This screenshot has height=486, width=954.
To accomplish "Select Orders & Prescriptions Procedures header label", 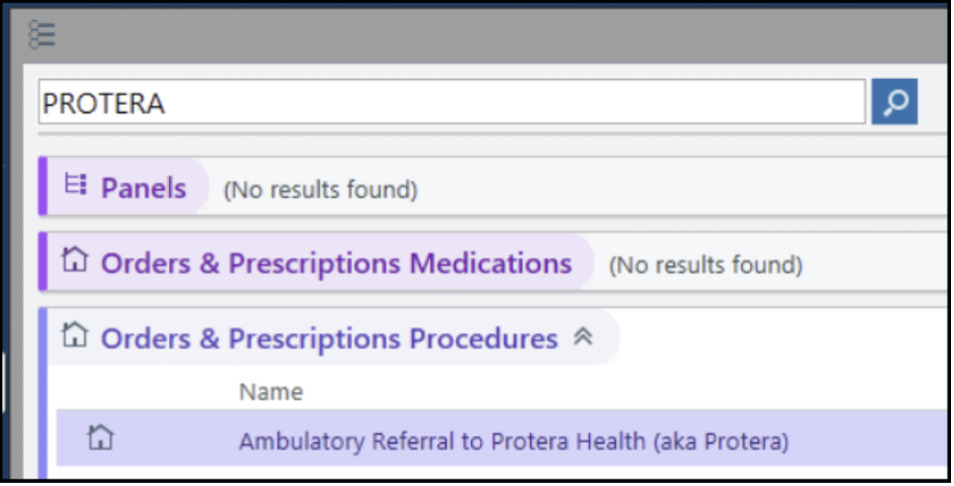I will 329,339.
